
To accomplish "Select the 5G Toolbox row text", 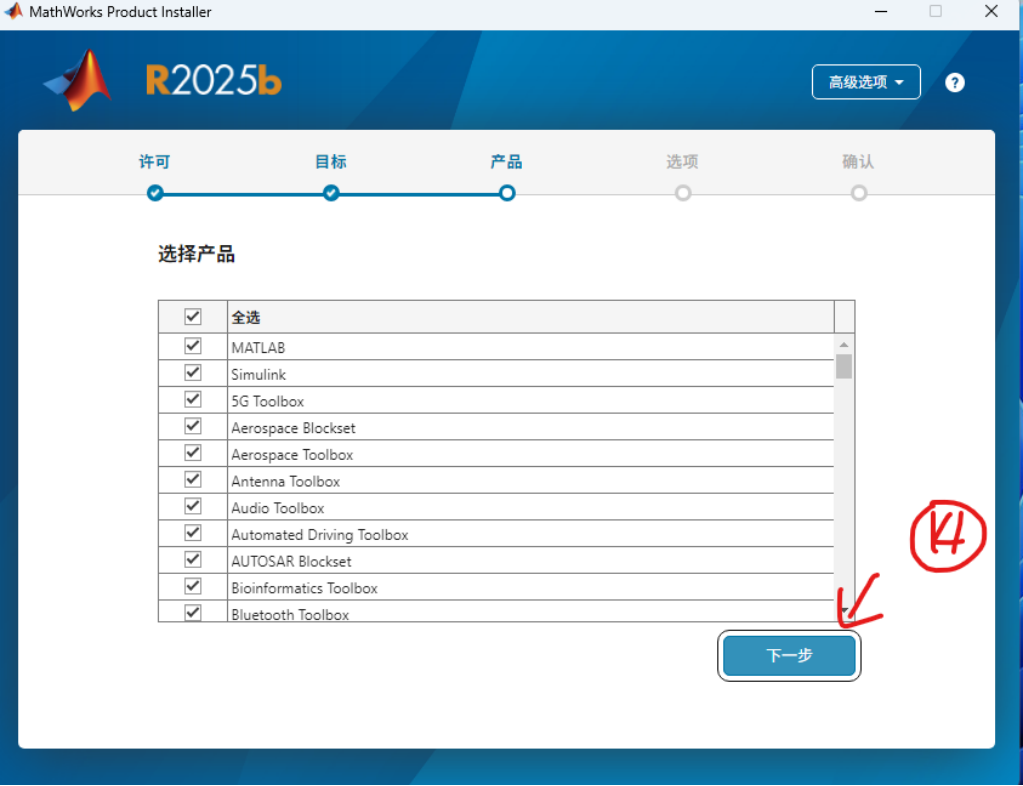I will 267,401.
